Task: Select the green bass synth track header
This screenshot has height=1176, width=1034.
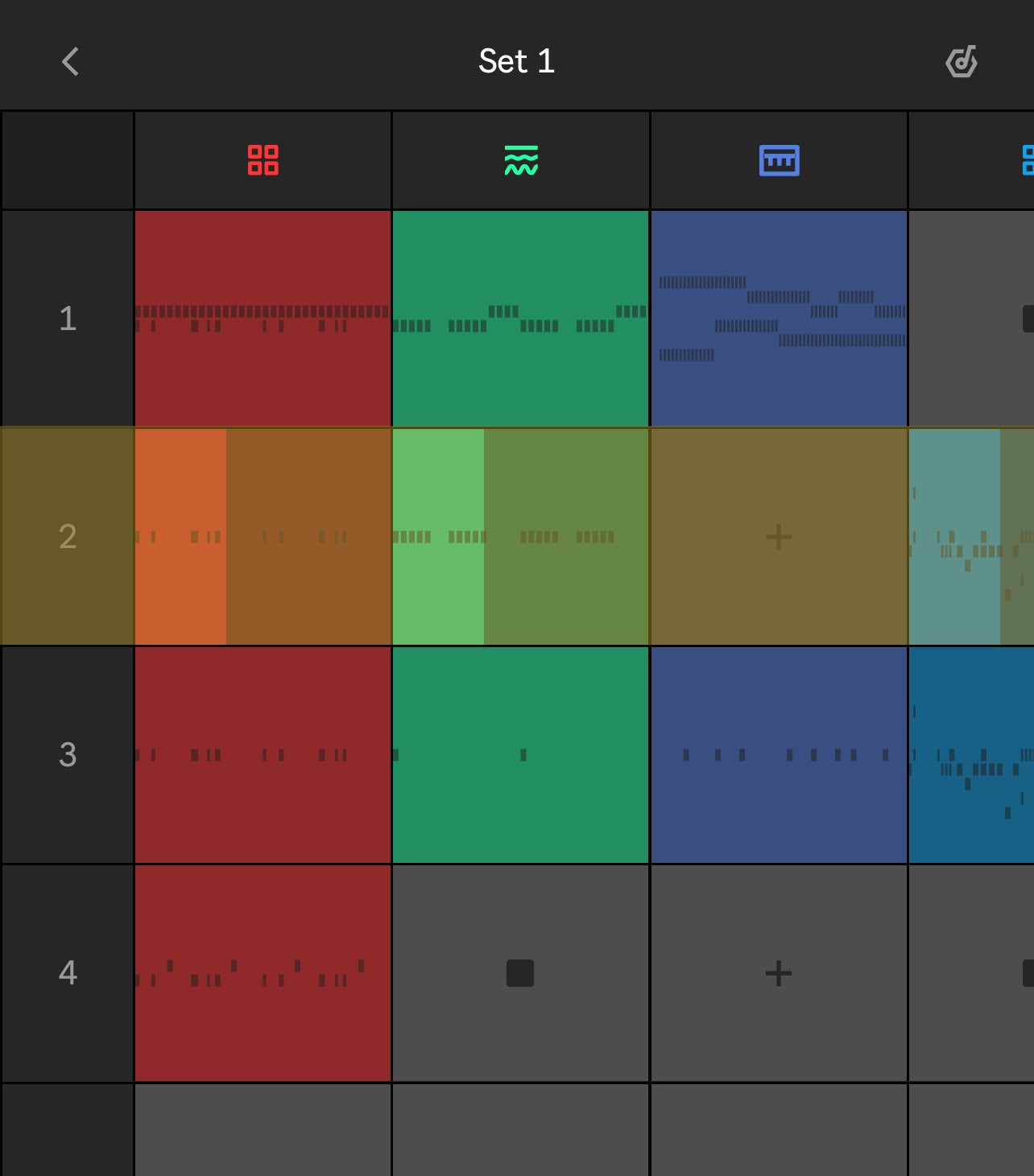Action: point(521,160)
